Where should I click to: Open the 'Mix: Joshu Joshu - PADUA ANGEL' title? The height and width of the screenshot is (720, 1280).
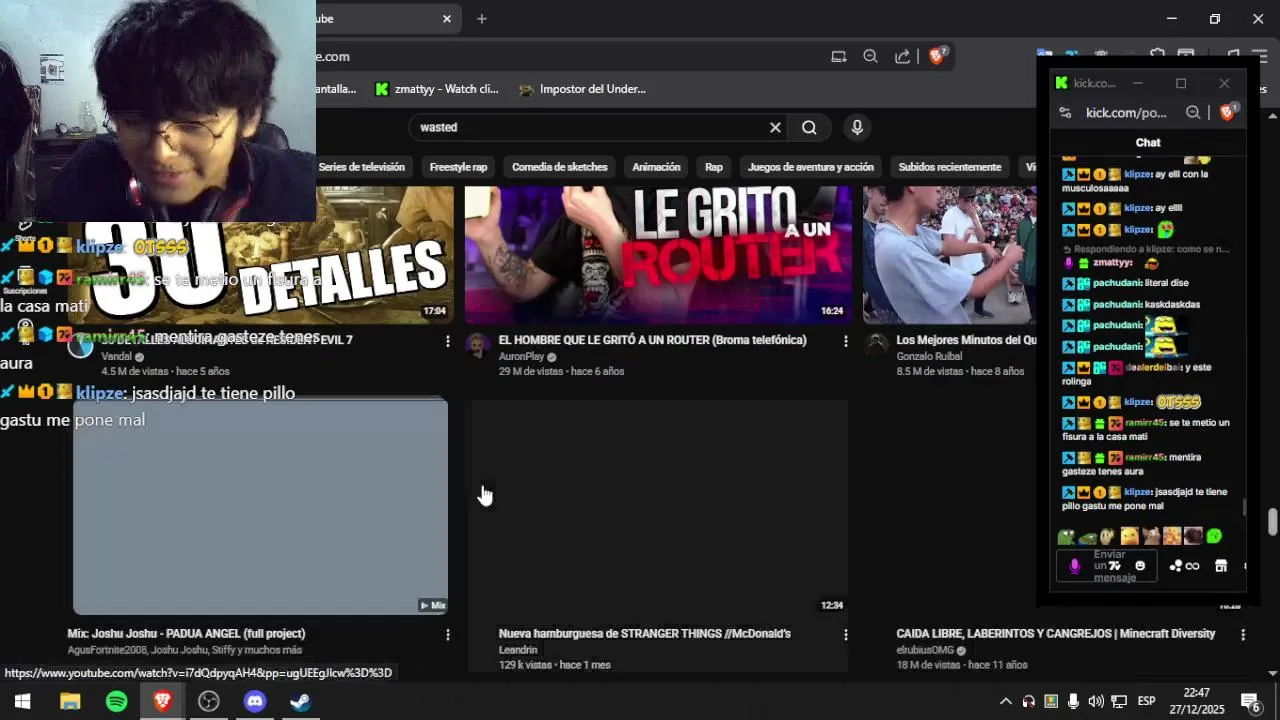coord(186,633)
